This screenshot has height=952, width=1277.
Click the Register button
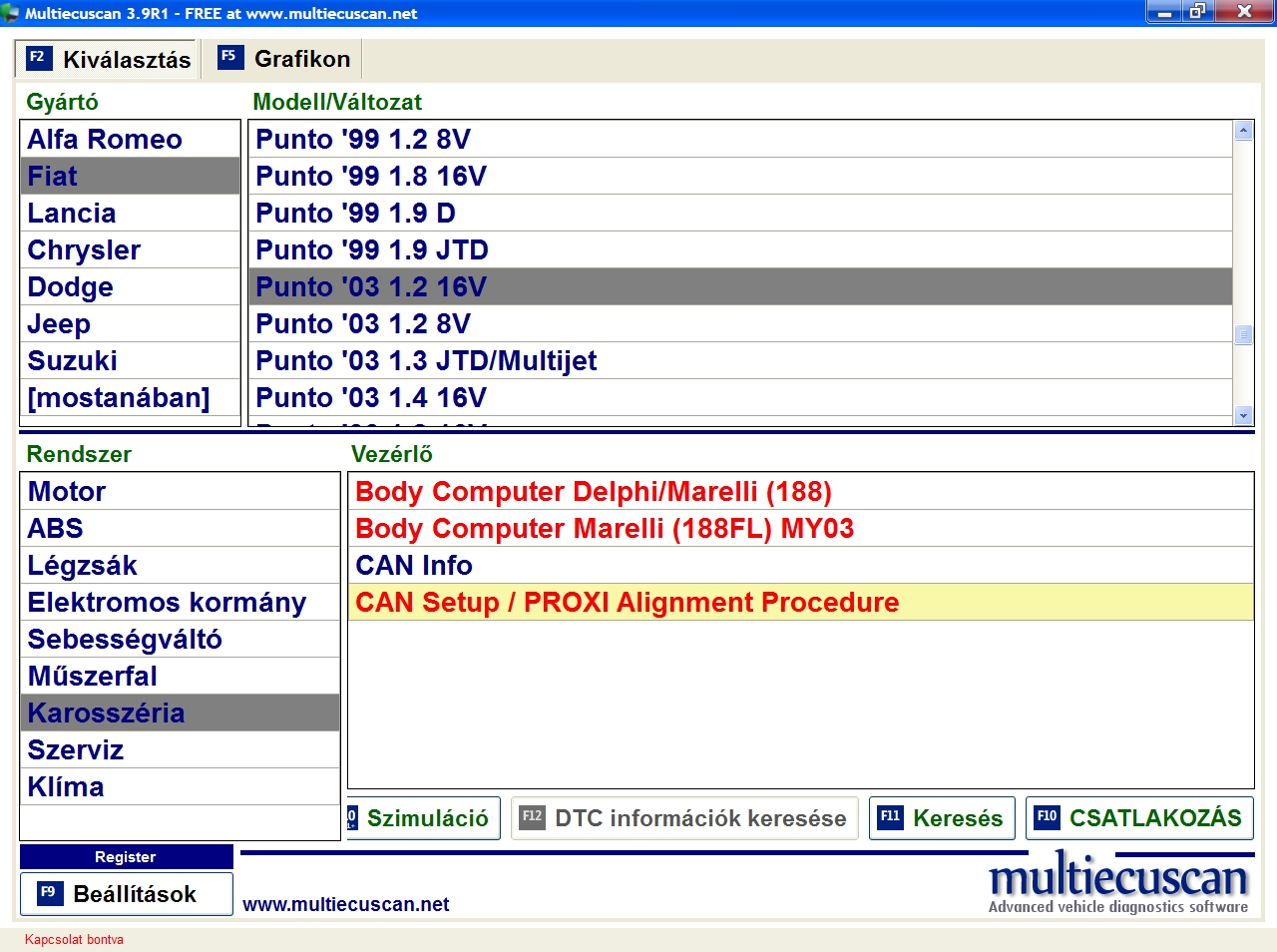126,856
